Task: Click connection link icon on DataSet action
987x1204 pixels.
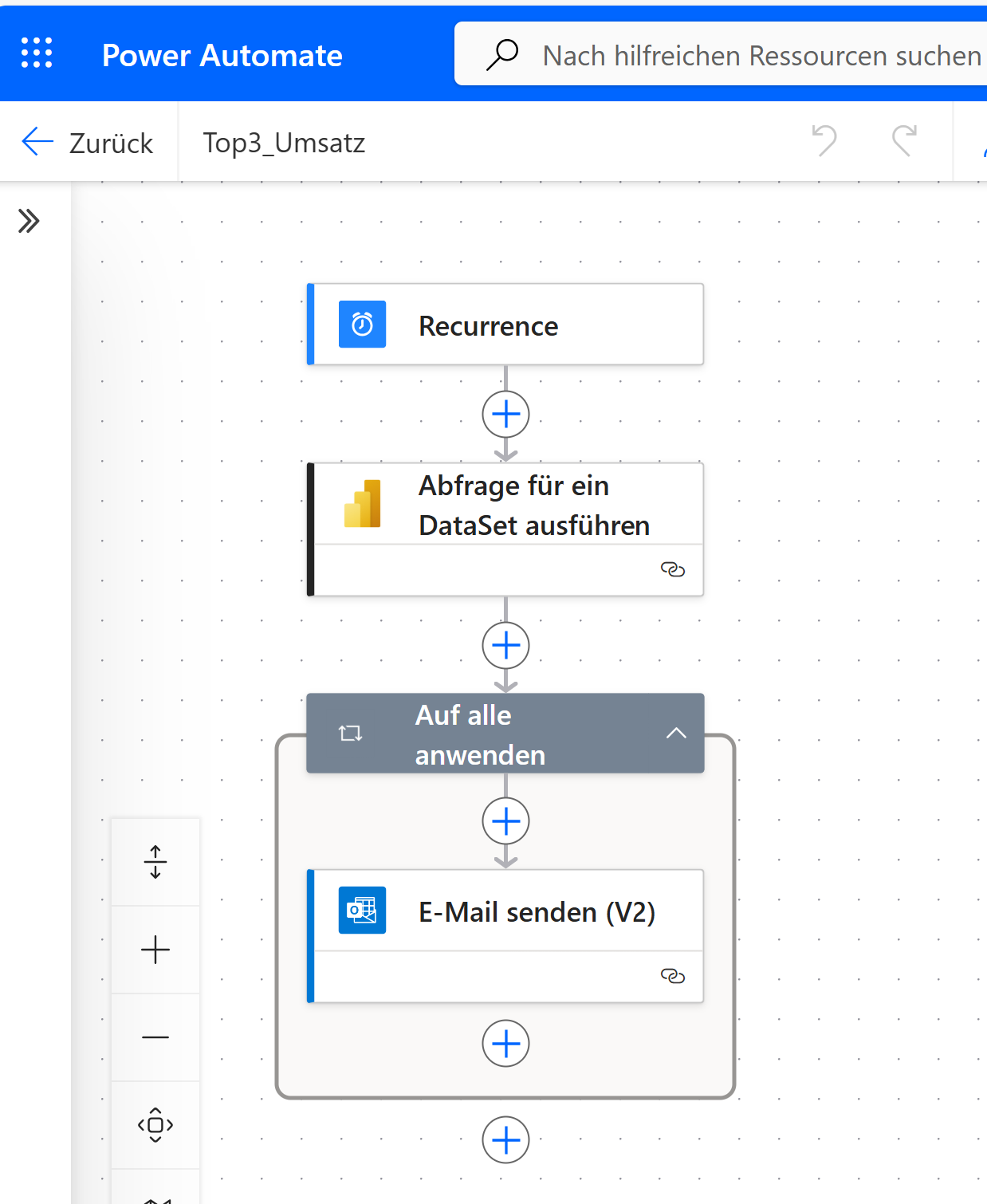Action: pos(672,569)
